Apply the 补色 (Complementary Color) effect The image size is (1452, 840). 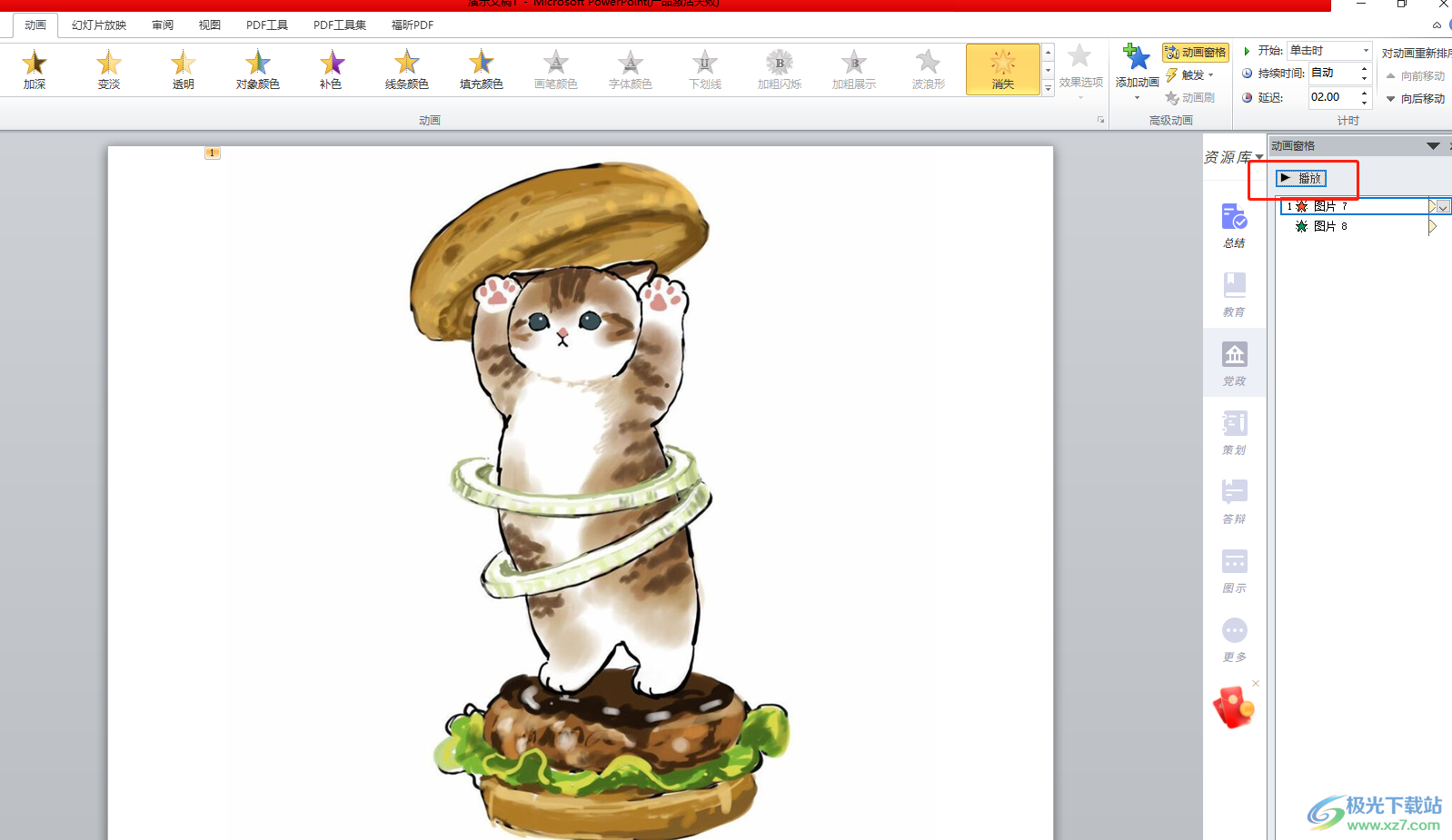(332, 70)
